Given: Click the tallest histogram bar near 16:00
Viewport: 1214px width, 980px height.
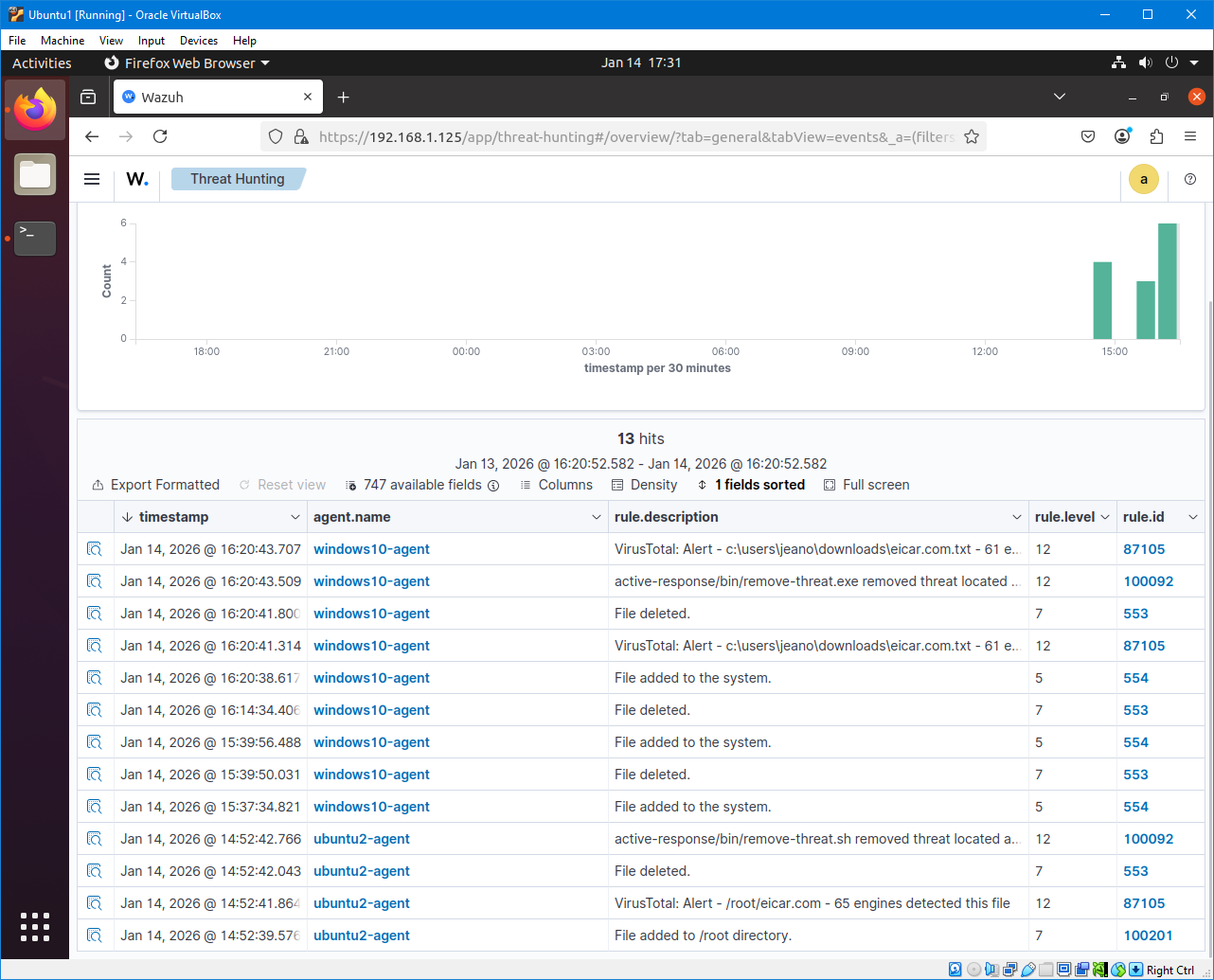Looking at the screenshot, I should [1168, 280].
